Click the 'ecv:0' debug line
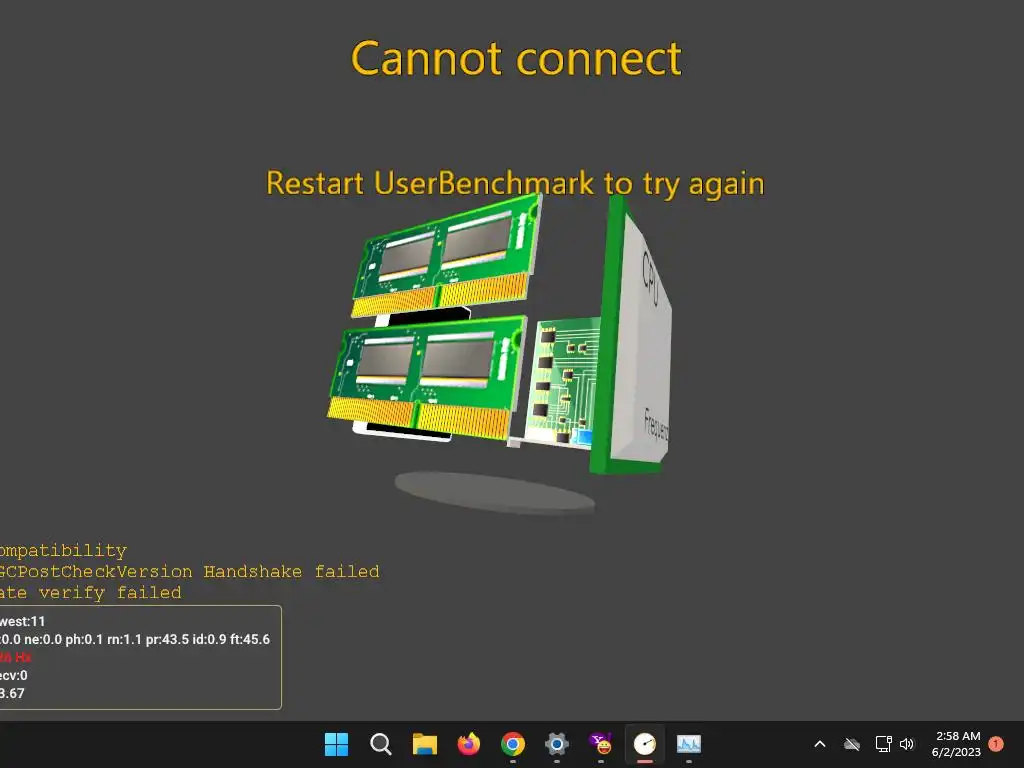This screenshot has width=1024, height=768. click(x=14, y=675)
